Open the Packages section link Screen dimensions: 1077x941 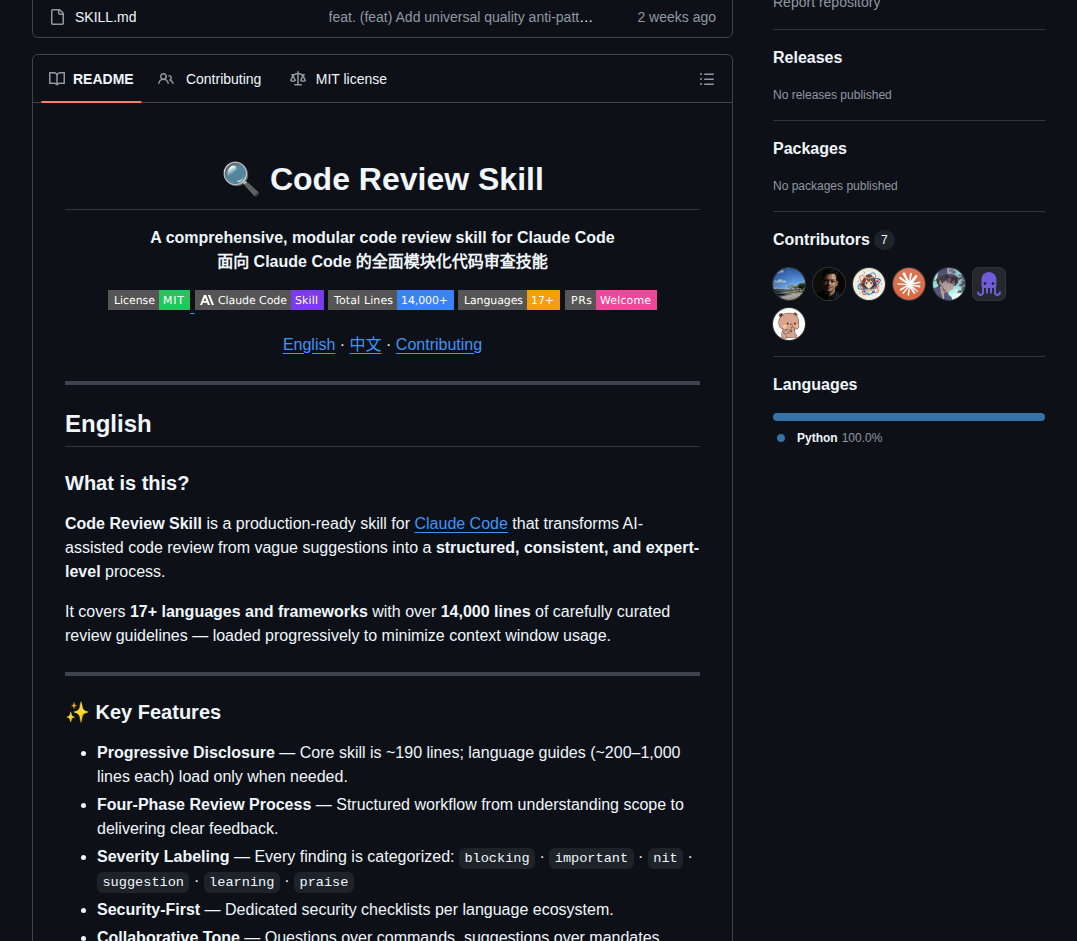tap(809, 148)
